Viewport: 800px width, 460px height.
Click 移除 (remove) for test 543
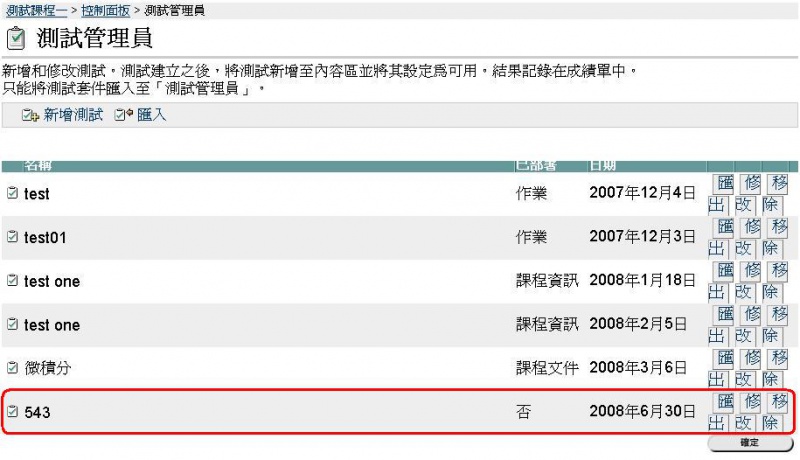[x=776, y=412]
